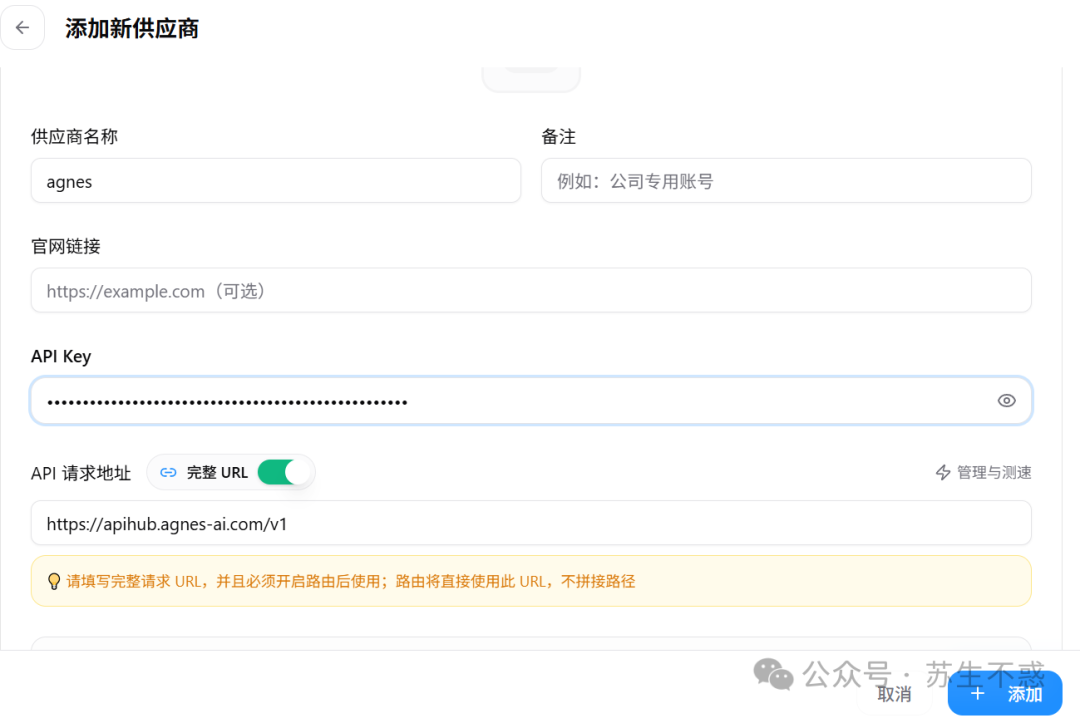Focus the 供应商名称 field containing agnes

(276, 181)
